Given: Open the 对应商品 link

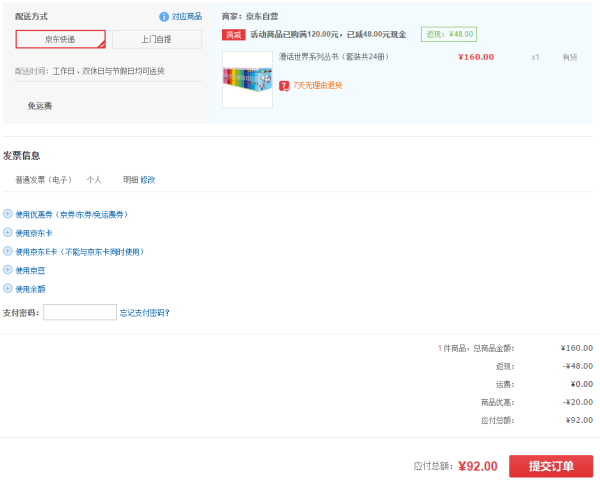Looking at the screenshot, I should [x=186, y=16].
